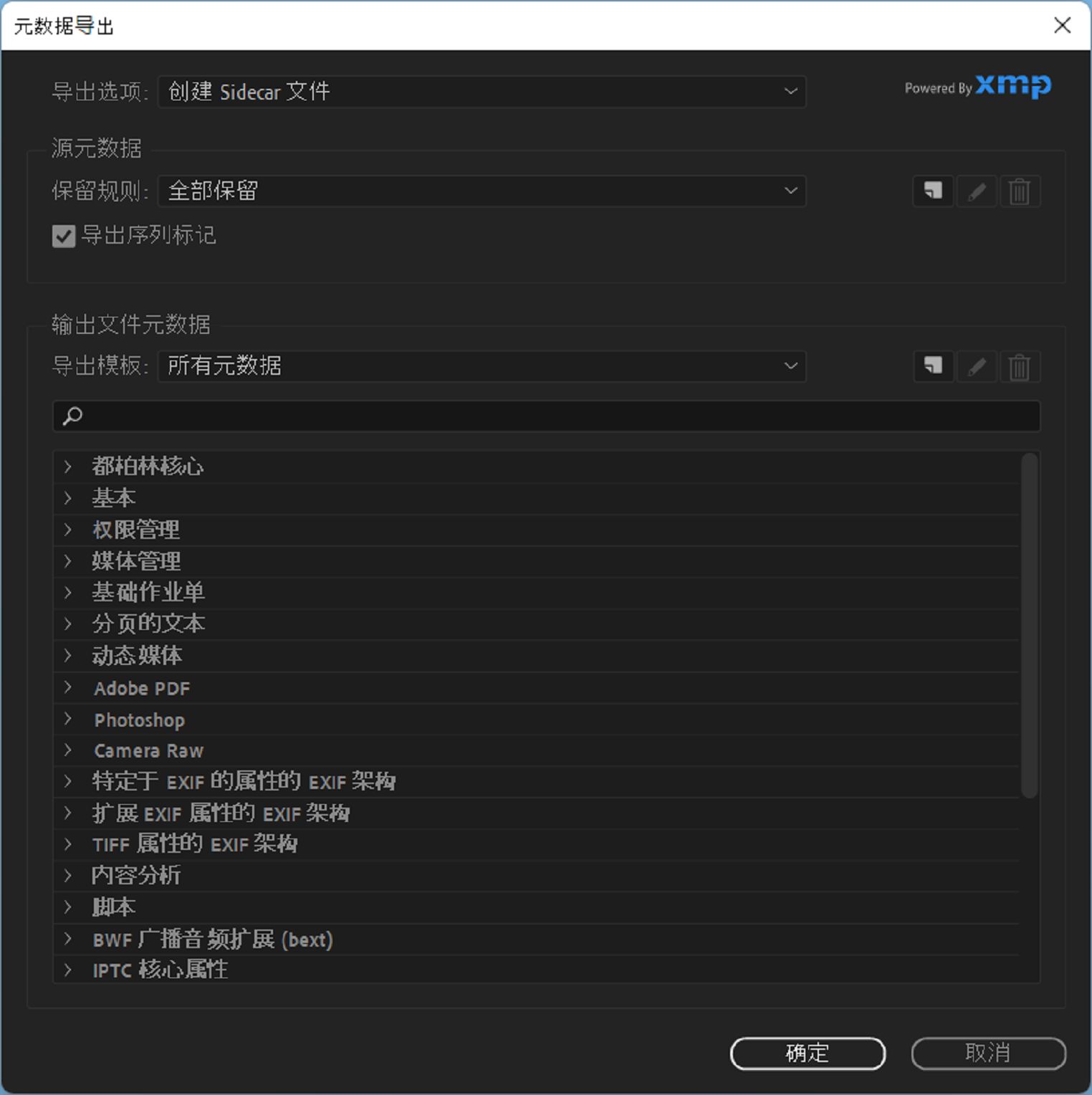Expand the Camera Raw metadata group

68,750
